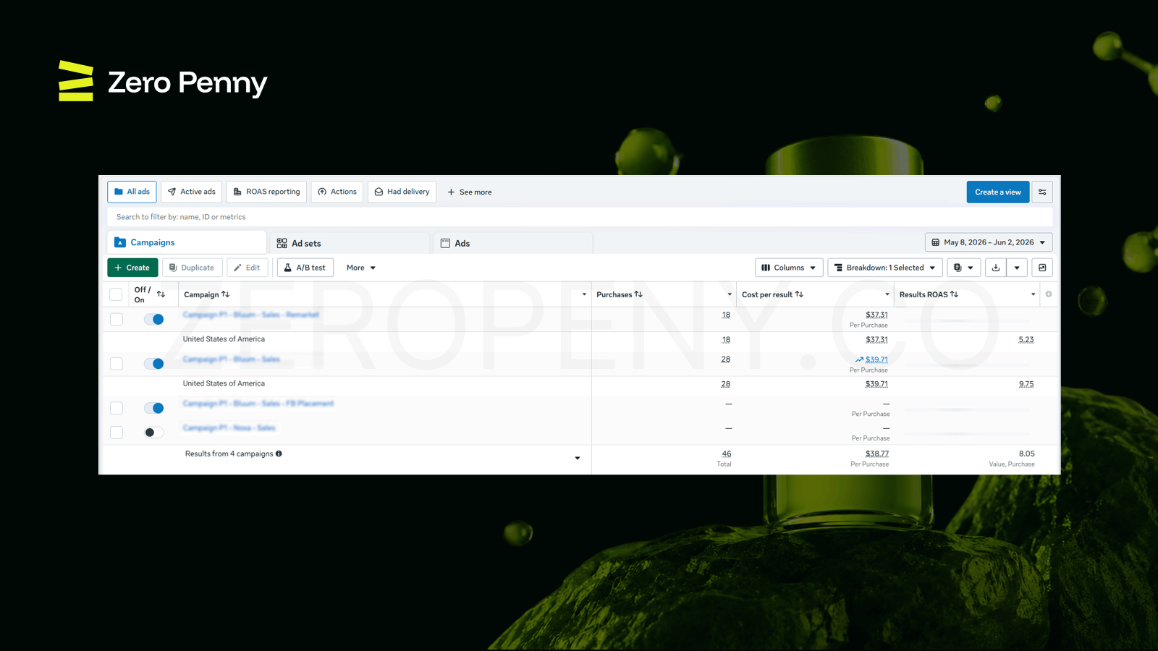Screen dimensions: 1158x651
Task: Click the 5.23 ROAS value
Action: pyautogui.click(x=1026, y=340)
